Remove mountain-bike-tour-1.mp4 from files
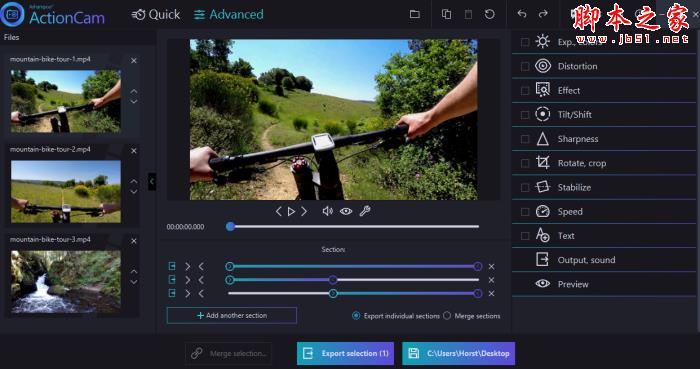The width and height of the screenshot is (700, 369). pos(134,61)
